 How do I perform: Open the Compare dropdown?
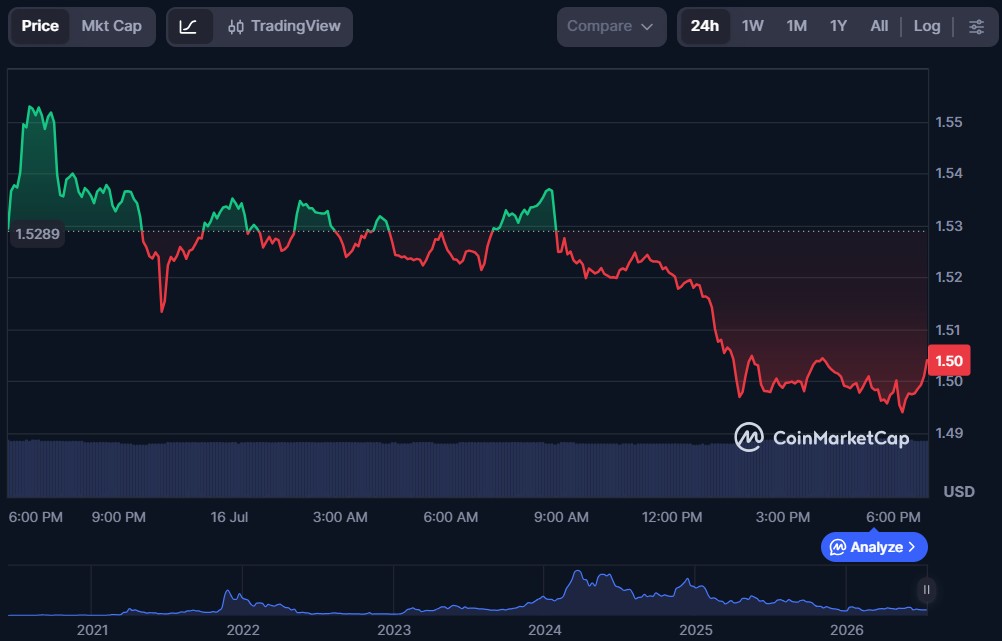(611, 27)
